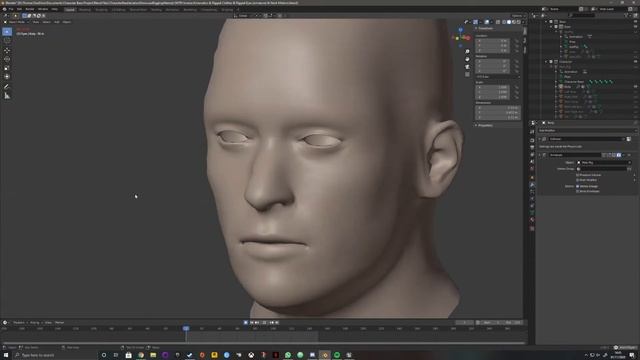The width and height of the screenshot is (640, 360).
Task: Enable the Multi Modifier checkbox
Action: (x=578, y=180)
